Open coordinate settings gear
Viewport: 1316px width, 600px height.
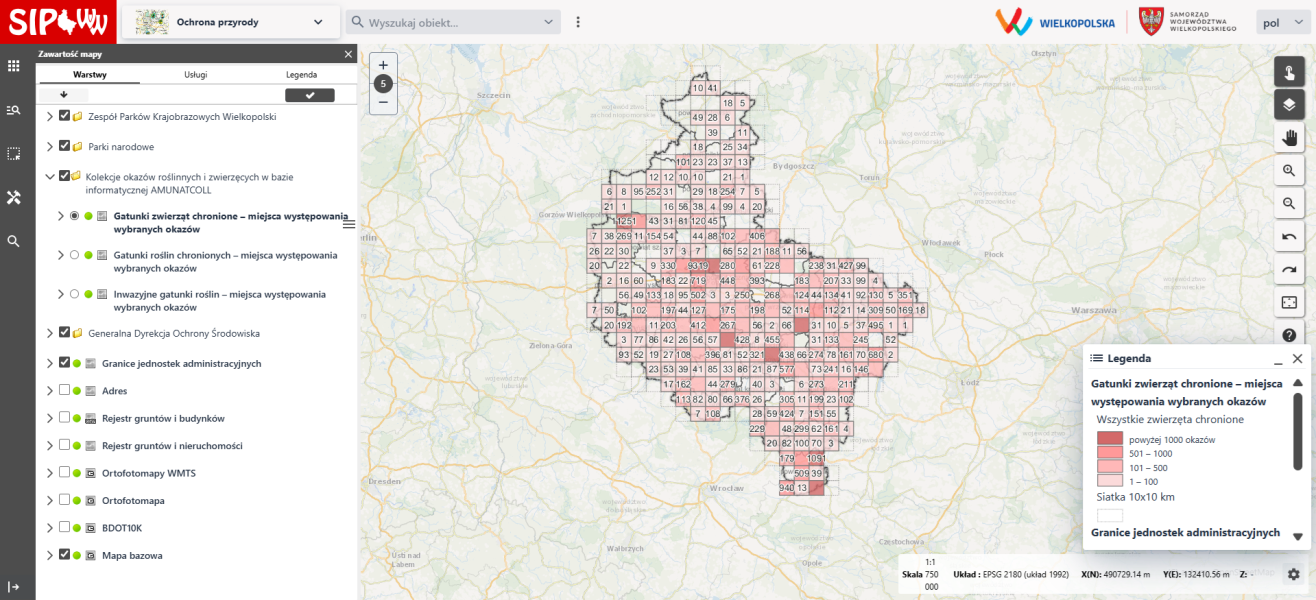pos(1293,574)
